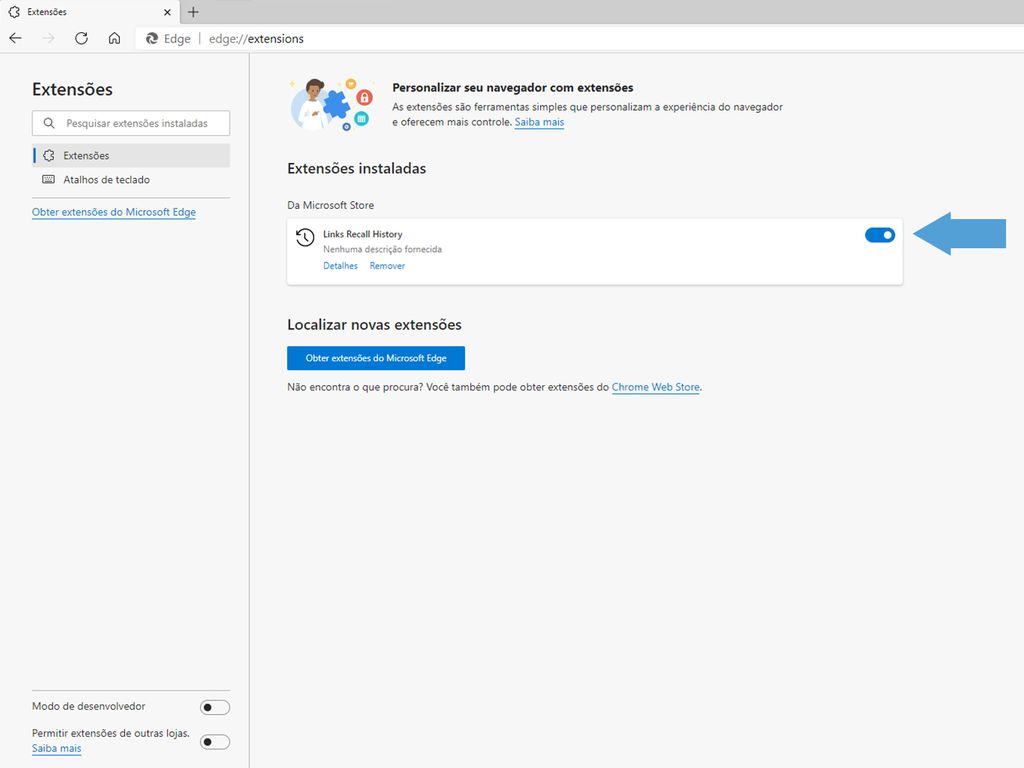The image size is (1024, 768).
Task: Reload the extensions page
Action: [81, 39]
